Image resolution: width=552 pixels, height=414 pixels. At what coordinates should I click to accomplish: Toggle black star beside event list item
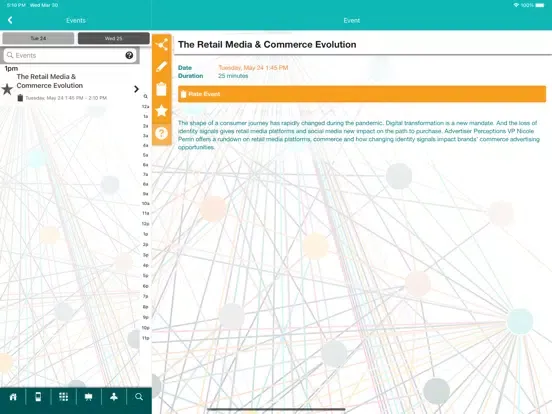point(7,89)
